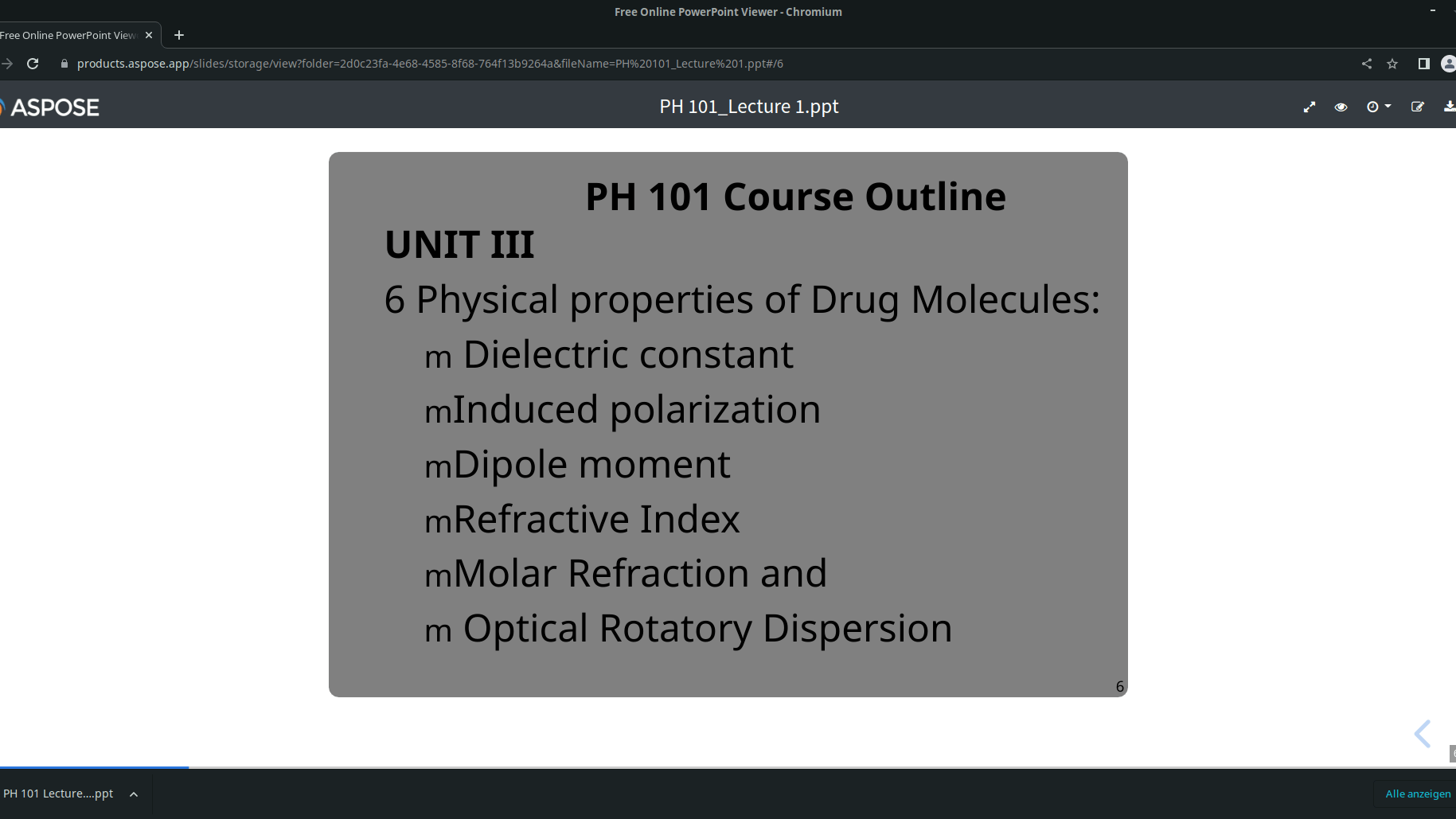Expand the PH 101 Lecture download menu
Image resolution: width=1456 pixels, height=819 pixels.
134,794
